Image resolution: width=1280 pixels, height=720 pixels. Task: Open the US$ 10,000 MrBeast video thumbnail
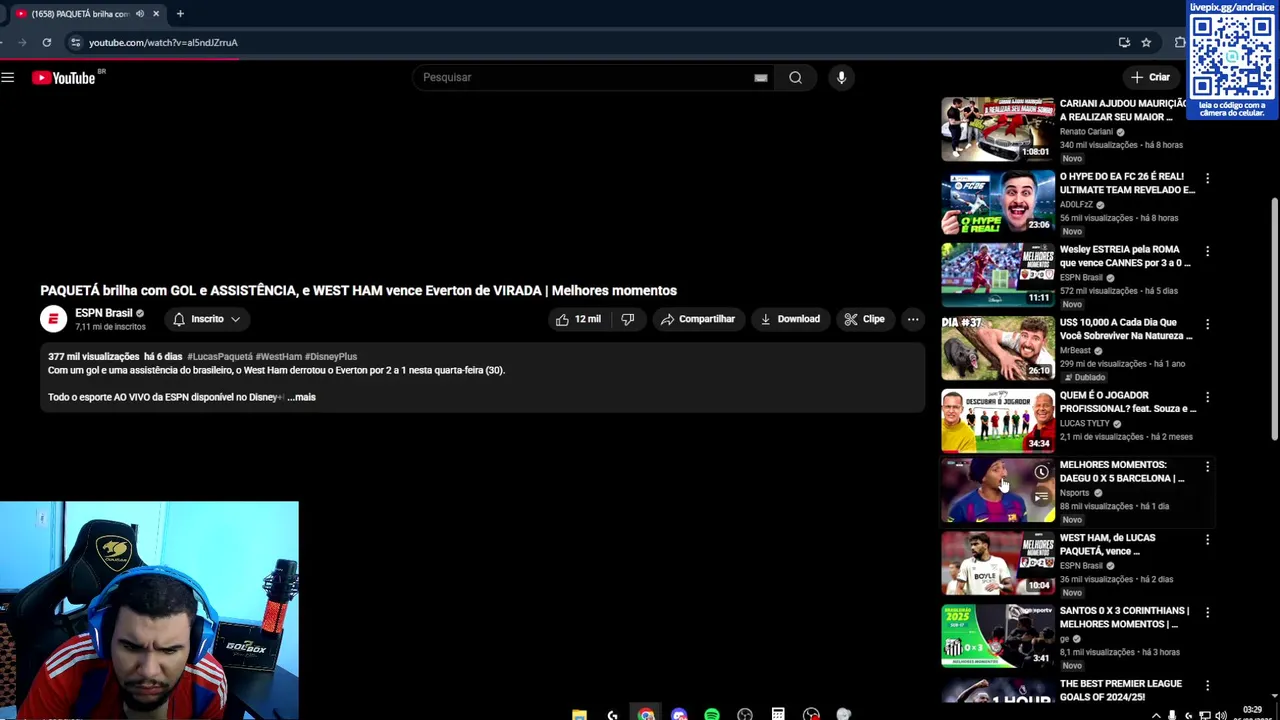click(x=997, y=348)
